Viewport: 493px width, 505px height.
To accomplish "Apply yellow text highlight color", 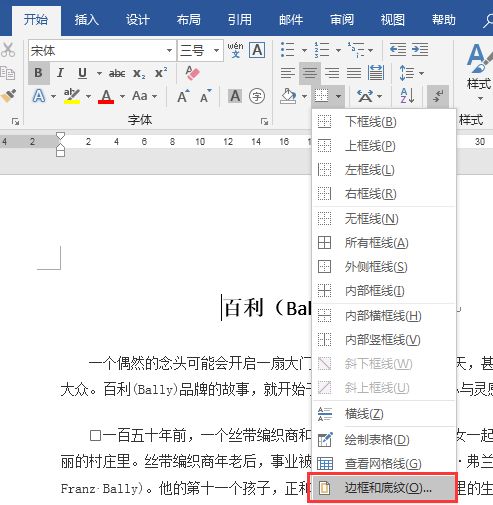I will click(72, 96).
